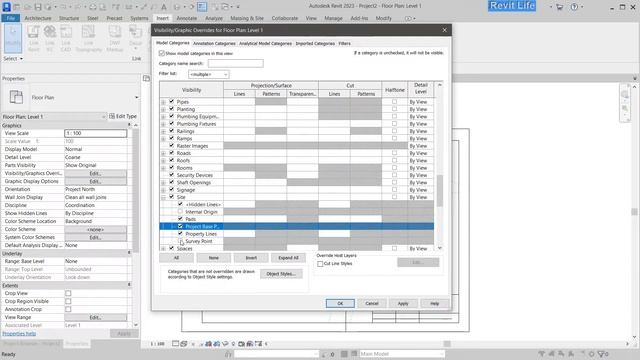Click the Save icon in quick access toolbar
This screenshot has width=640, height=360.
[x=38, y=7]
